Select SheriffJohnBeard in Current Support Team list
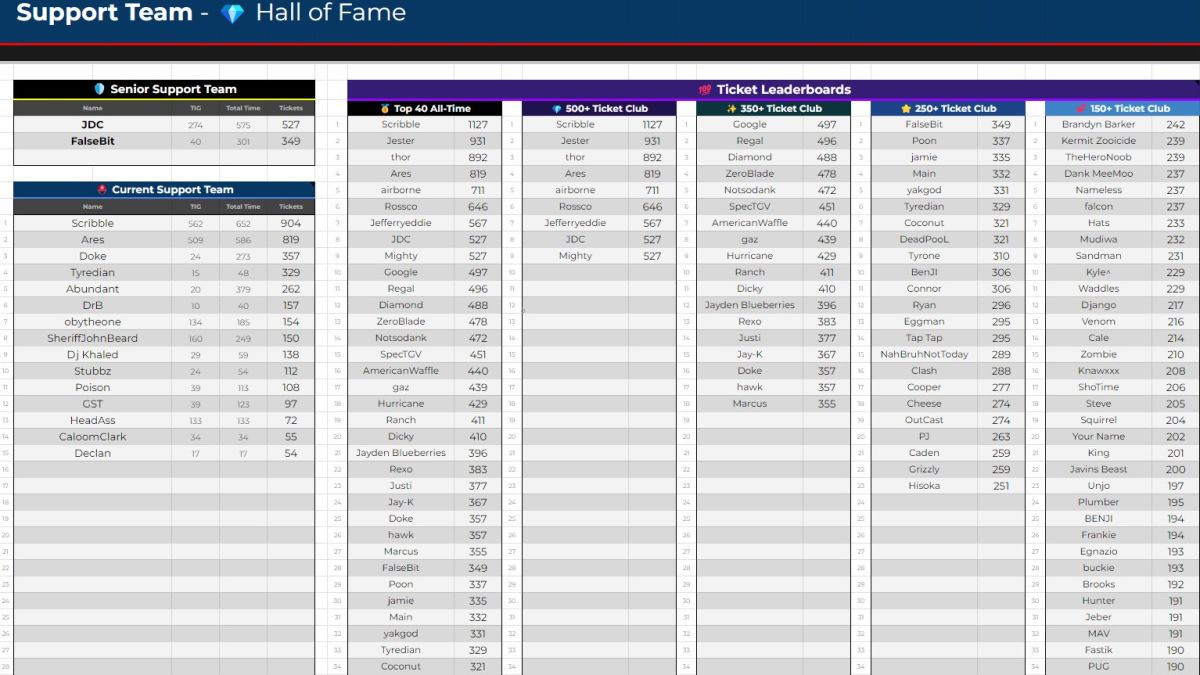This screenshot has height=675, width=1200. (x=92, y=338)
